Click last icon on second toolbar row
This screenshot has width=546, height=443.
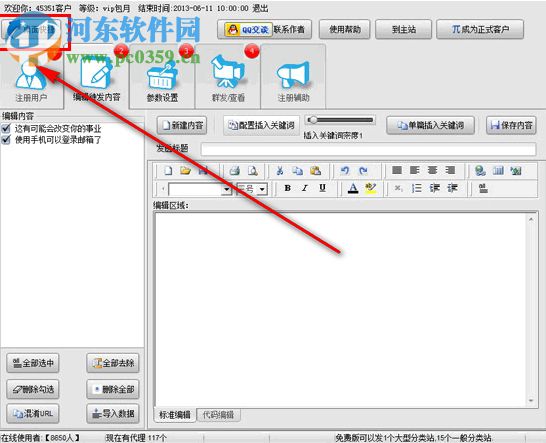point(483,189)
